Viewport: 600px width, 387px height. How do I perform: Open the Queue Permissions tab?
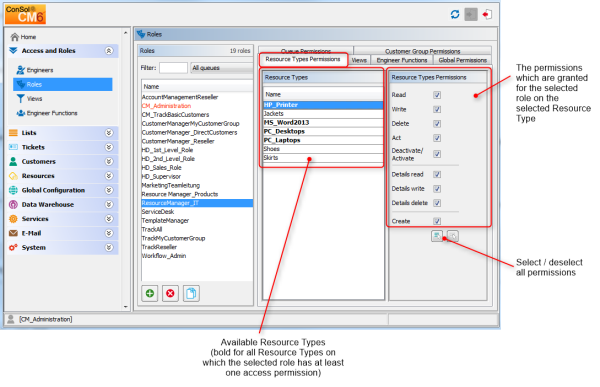[x=306, y=50]
